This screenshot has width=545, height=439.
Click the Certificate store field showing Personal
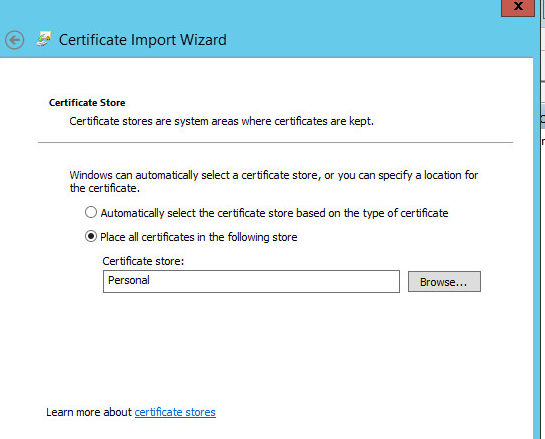point(251,282)
